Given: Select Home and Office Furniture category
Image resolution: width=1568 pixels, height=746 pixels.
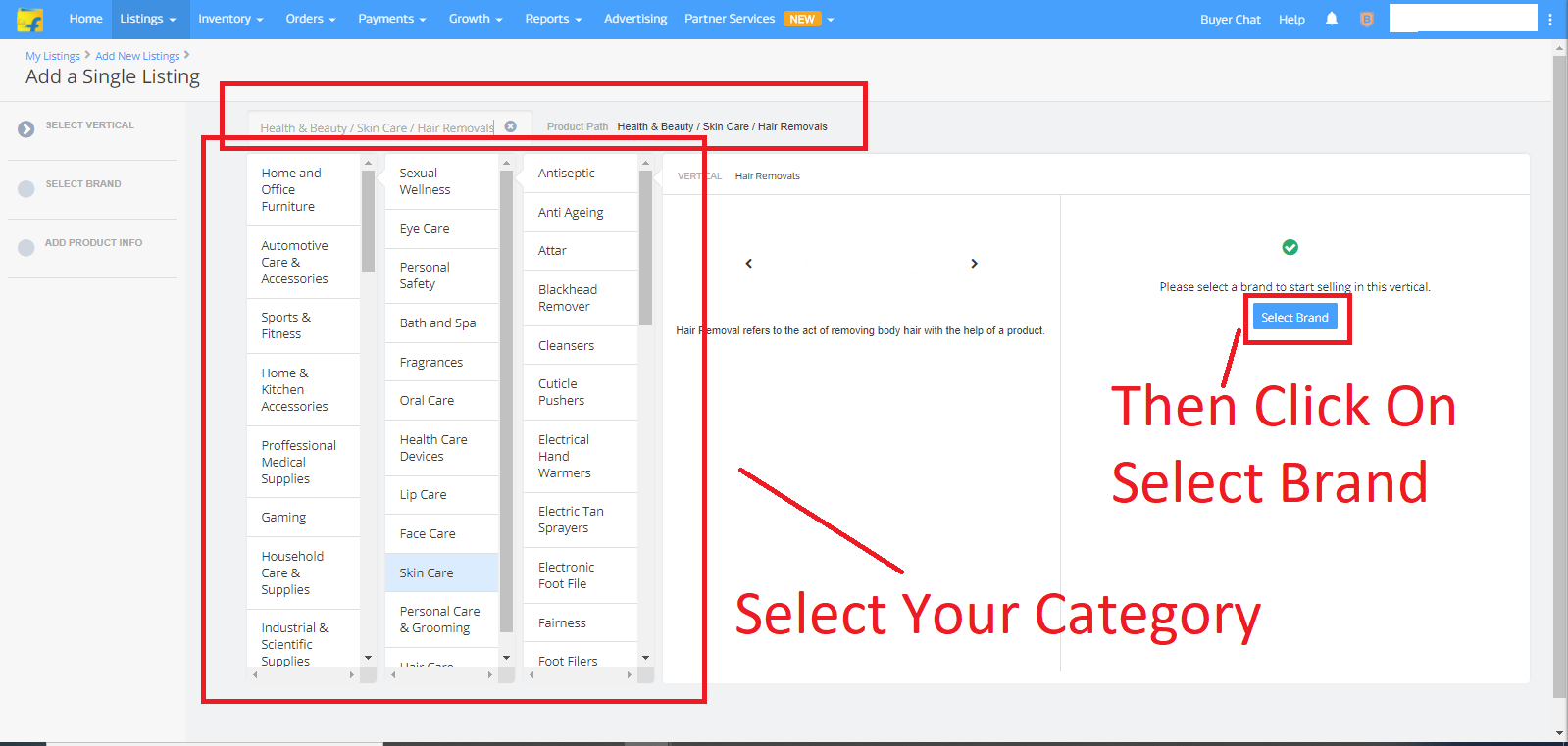Looking at the screenshot, I should (303, 190).
